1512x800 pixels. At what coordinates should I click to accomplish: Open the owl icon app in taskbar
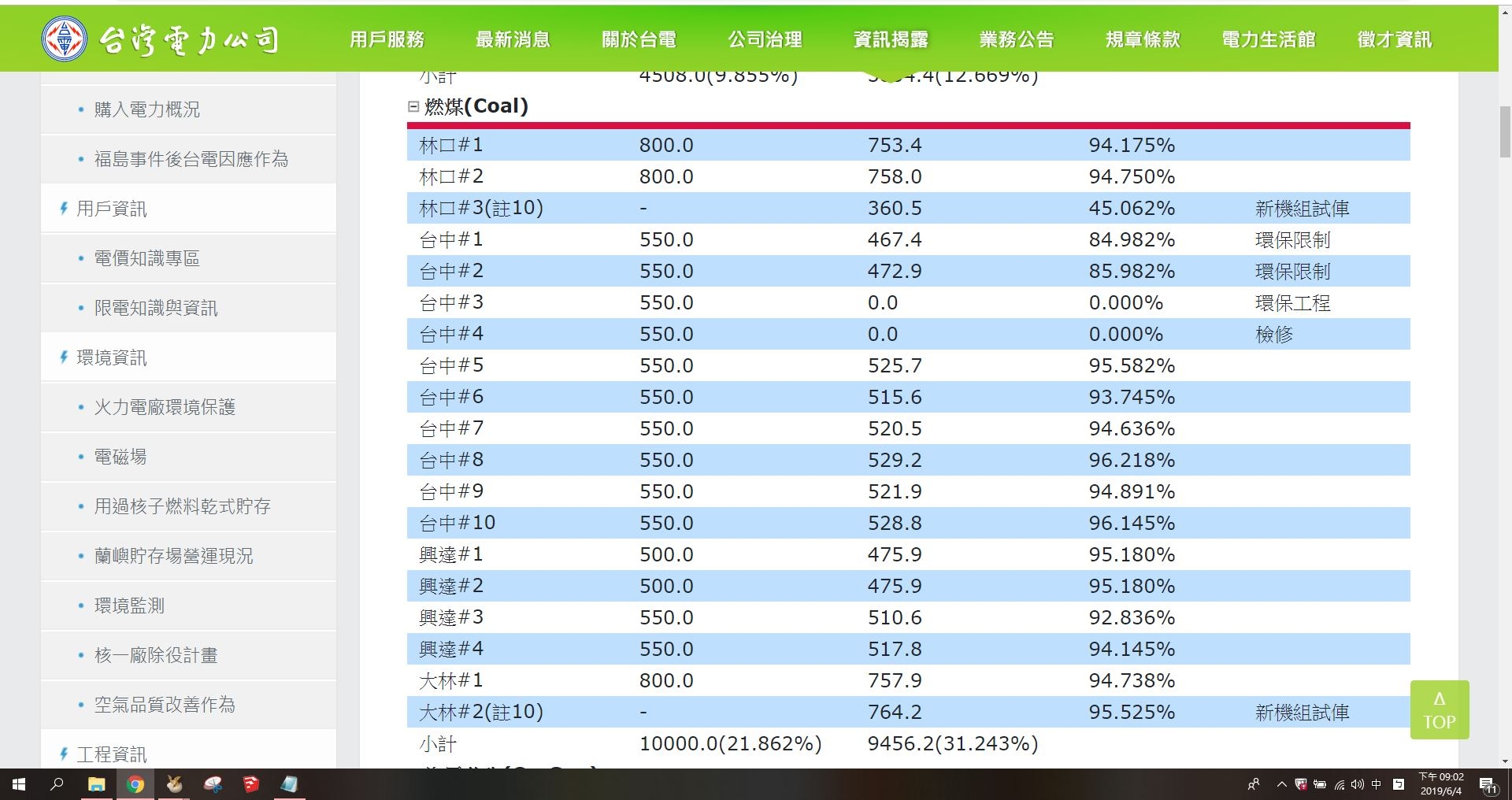[x=174, y=784]
